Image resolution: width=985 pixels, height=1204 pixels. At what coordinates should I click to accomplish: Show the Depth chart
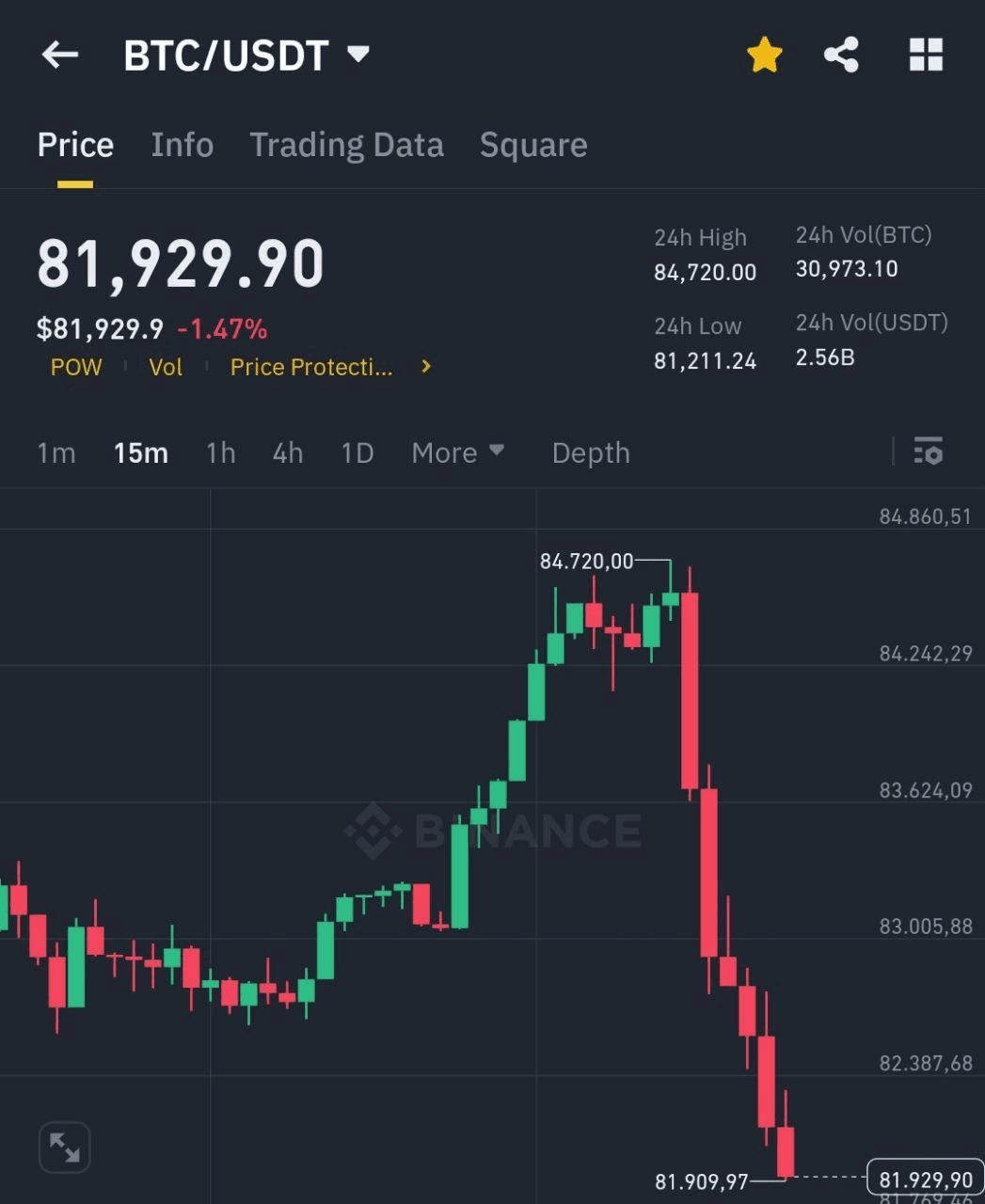(591, 452)
